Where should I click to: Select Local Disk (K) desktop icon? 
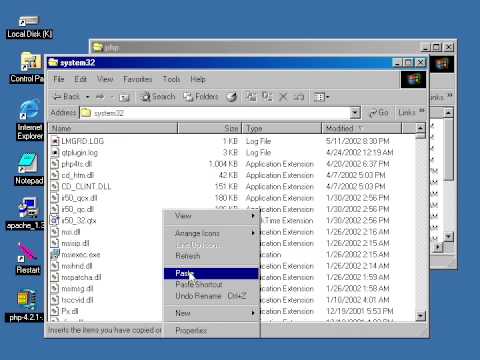point(29,27)
